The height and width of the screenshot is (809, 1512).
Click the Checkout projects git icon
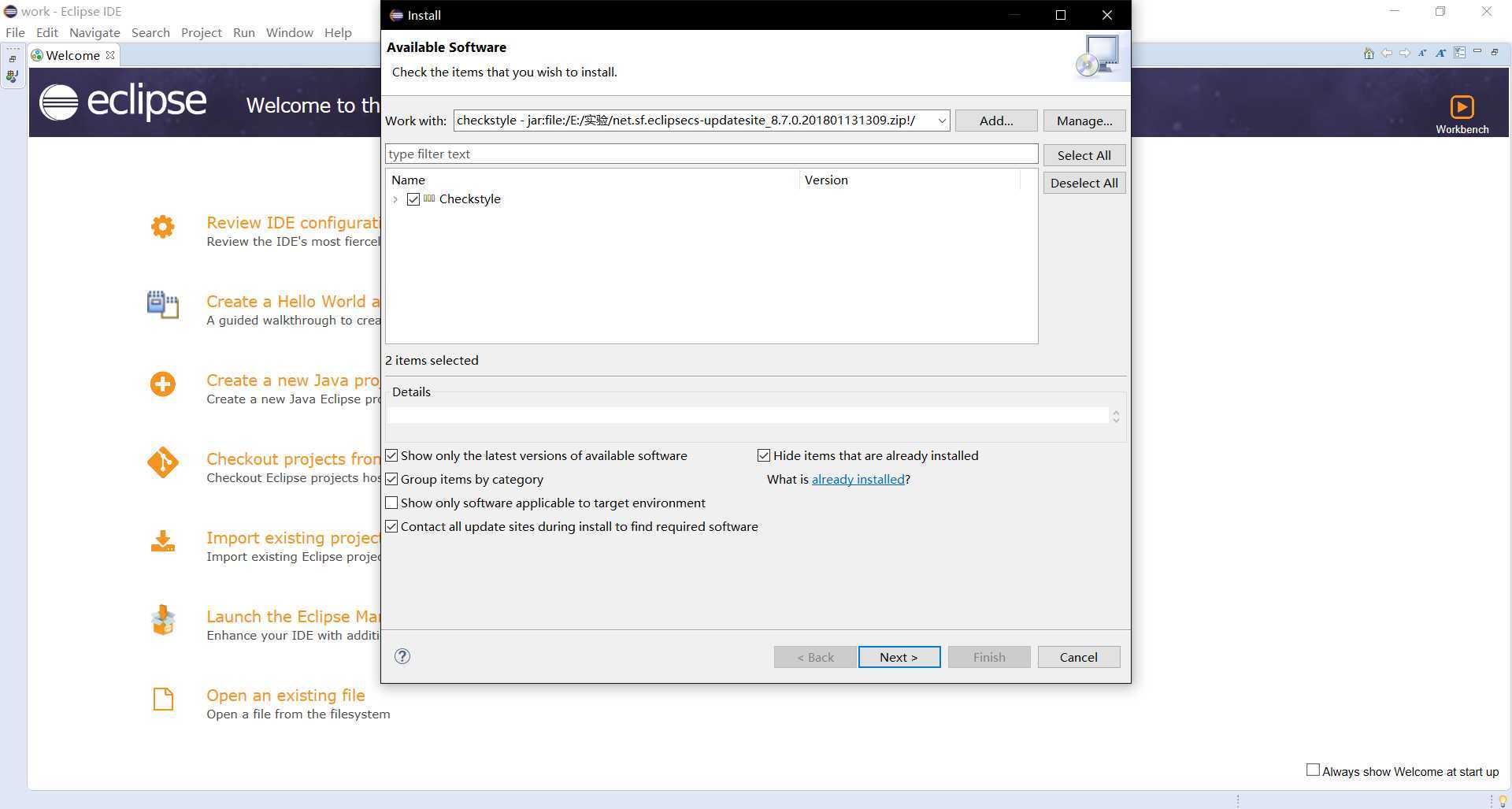coord(163,462)
